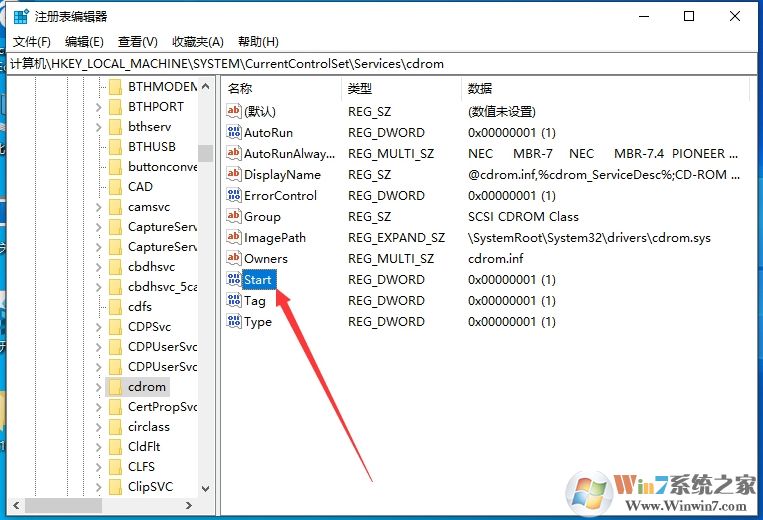Expand the BTHPORT tree node

pyautogui.click(x=99, y=107)
